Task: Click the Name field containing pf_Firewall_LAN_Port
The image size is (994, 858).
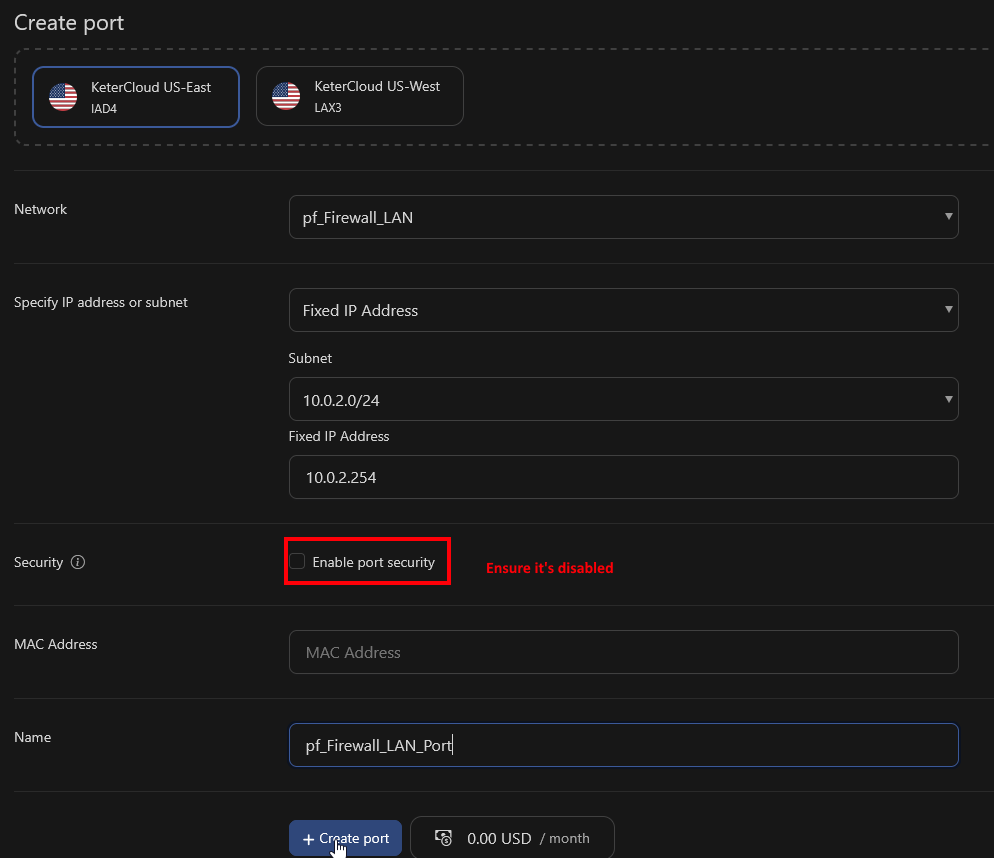Action: (x=623, y=745)
